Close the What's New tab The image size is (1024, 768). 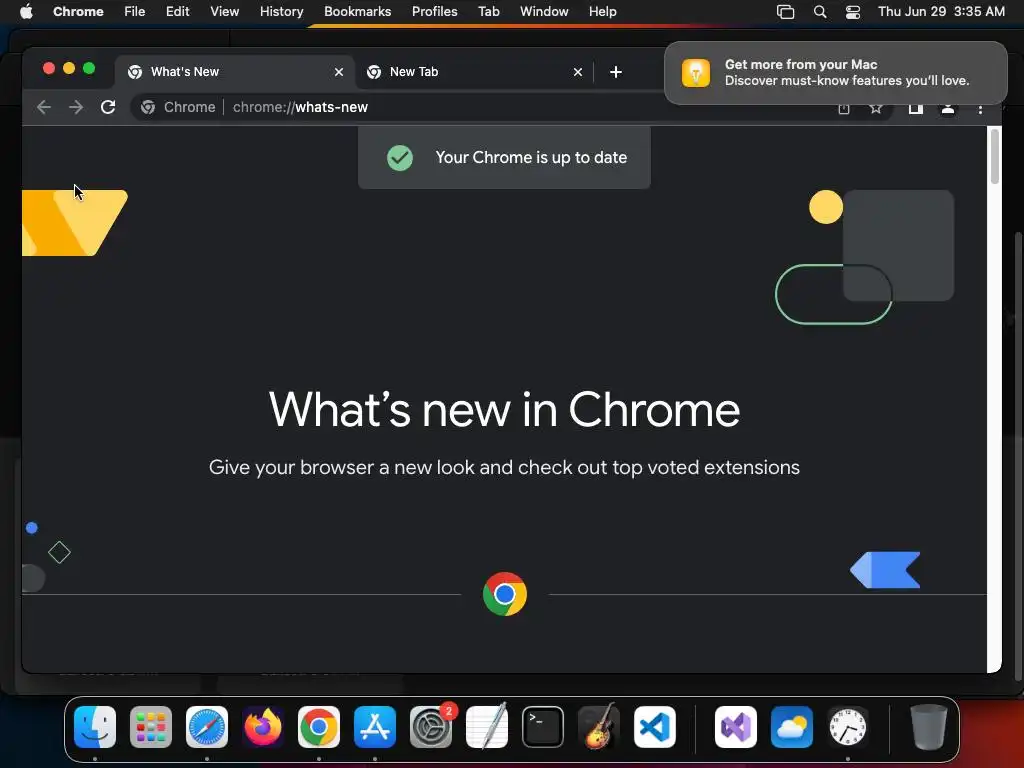click(339, 72)
